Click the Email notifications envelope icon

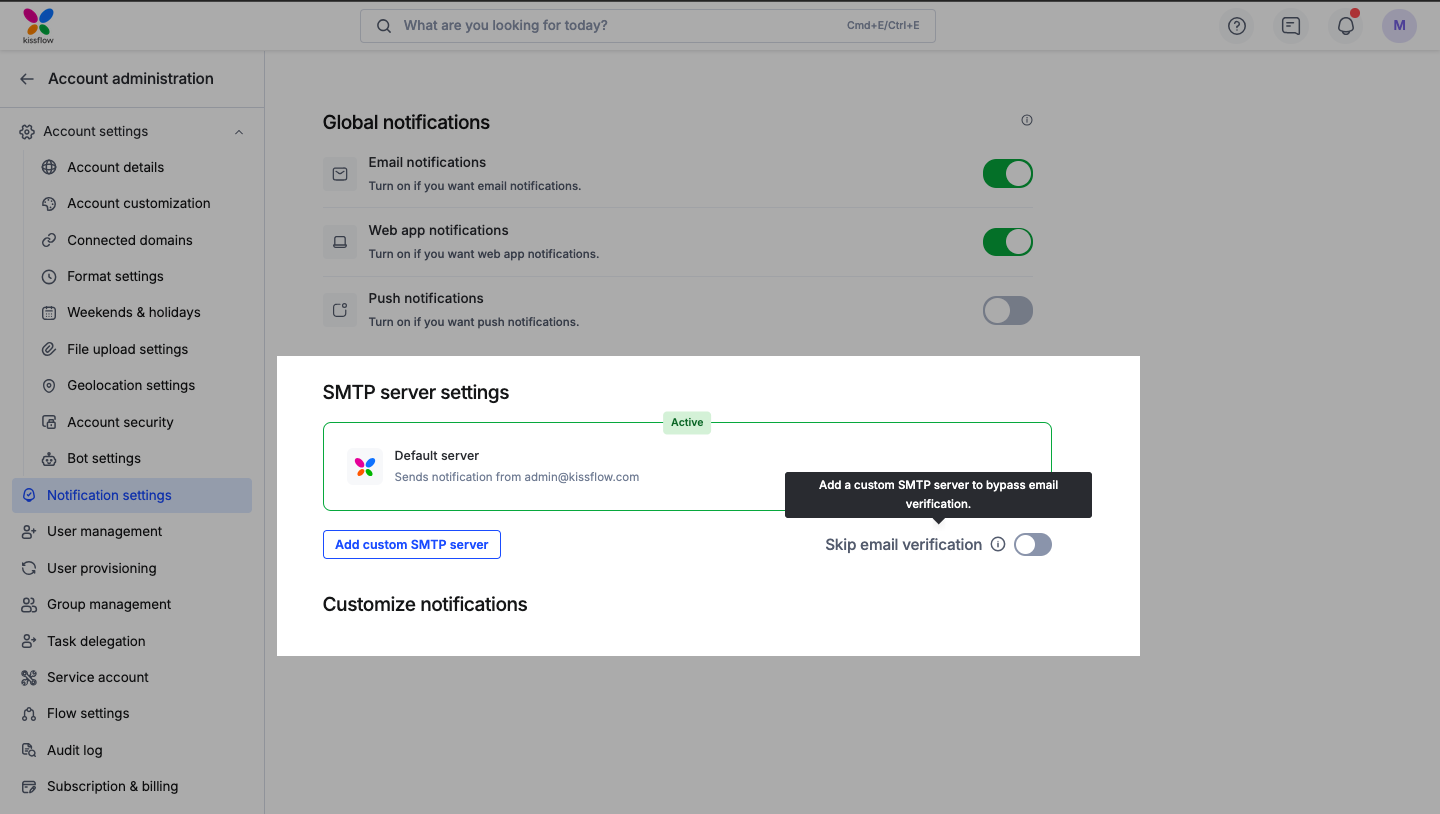pos(340,174)
